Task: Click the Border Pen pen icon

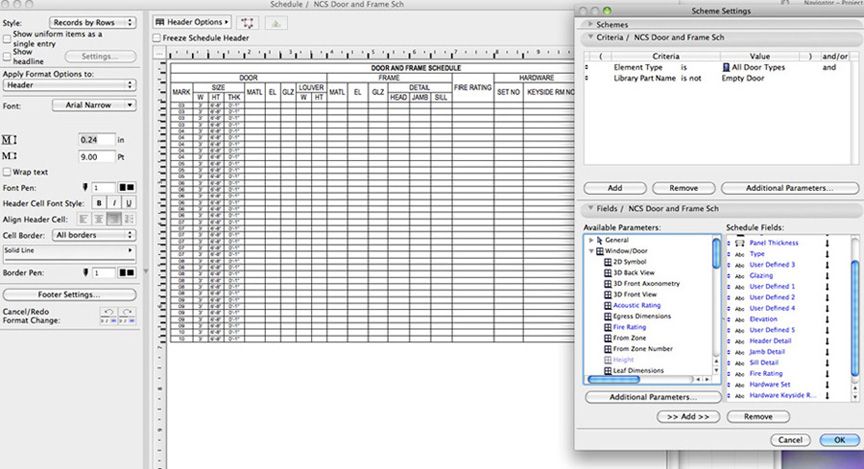Action: (85, 272)
